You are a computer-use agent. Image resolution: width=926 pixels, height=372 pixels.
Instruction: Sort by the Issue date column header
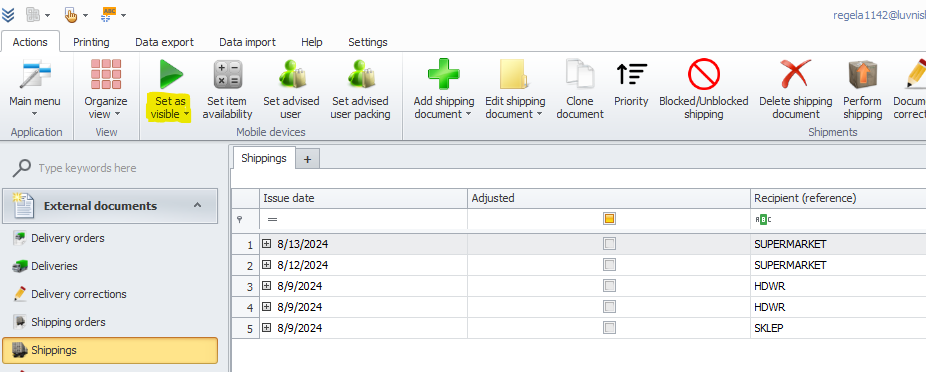point(364,198)
